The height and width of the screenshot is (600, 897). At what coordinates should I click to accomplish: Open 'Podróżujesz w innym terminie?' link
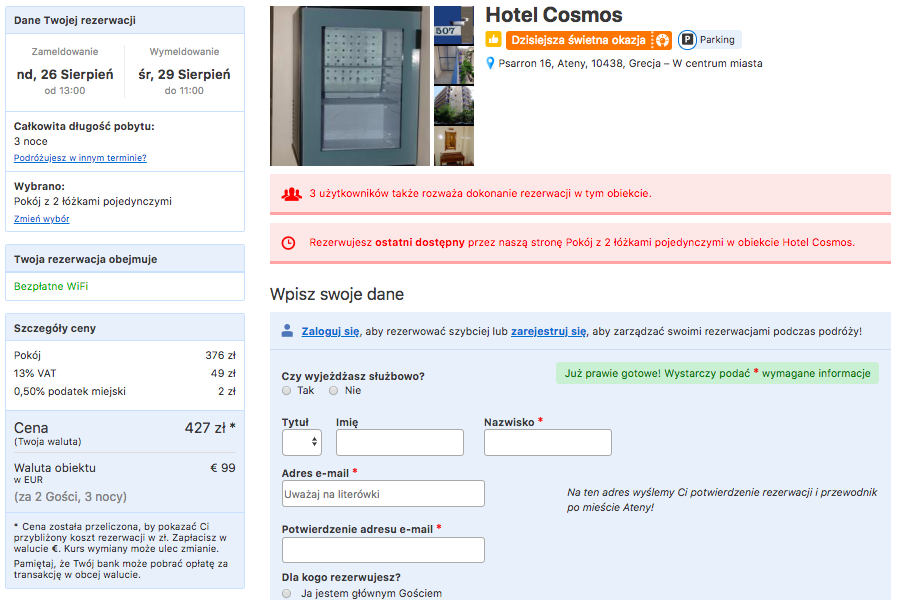(80, 158)
